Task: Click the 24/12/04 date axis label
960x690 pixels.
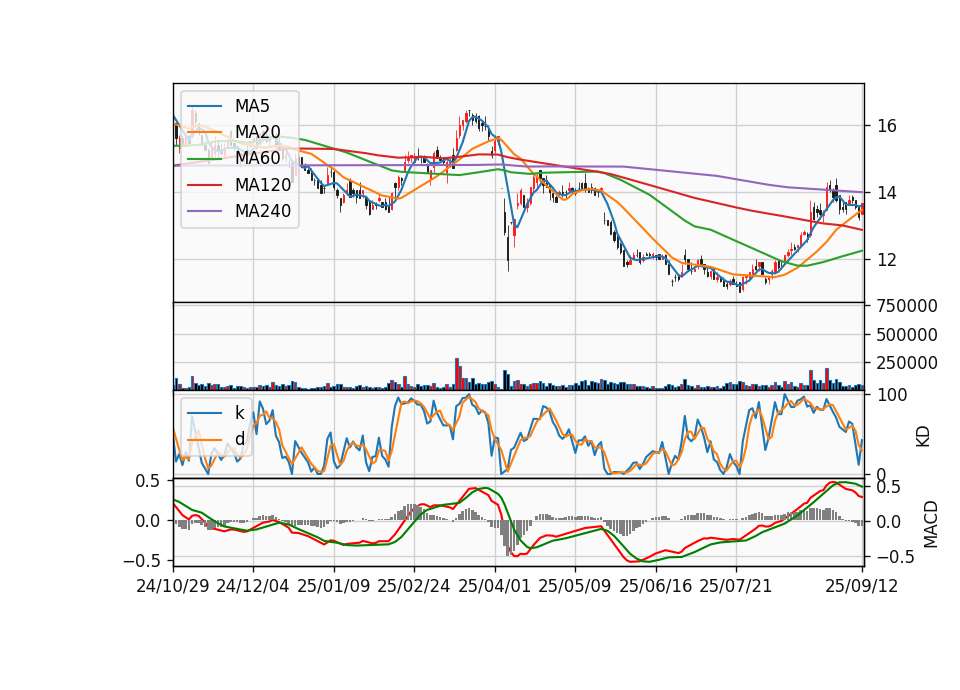Action: (x=253, y=586)
